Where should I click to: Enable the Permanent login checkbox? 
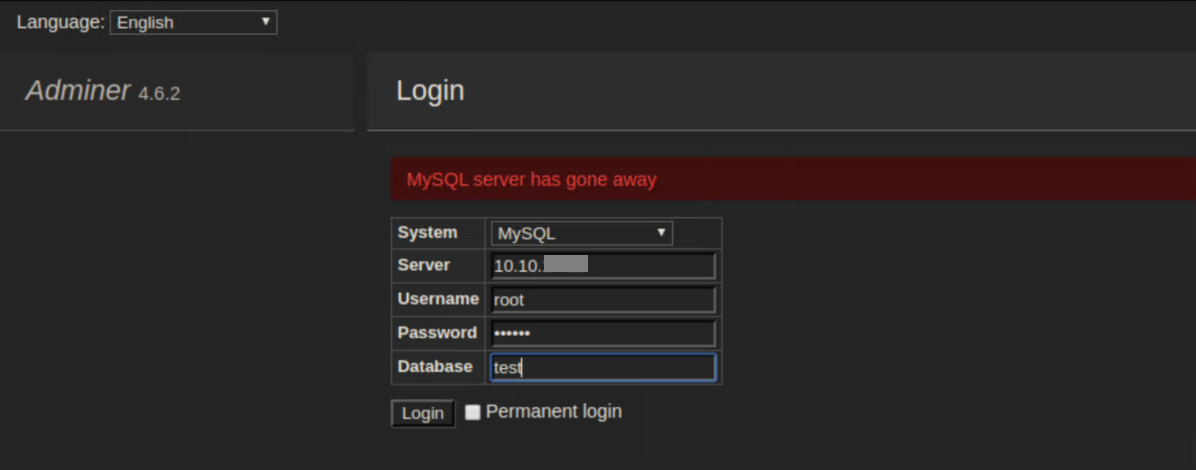pos(473,412)
